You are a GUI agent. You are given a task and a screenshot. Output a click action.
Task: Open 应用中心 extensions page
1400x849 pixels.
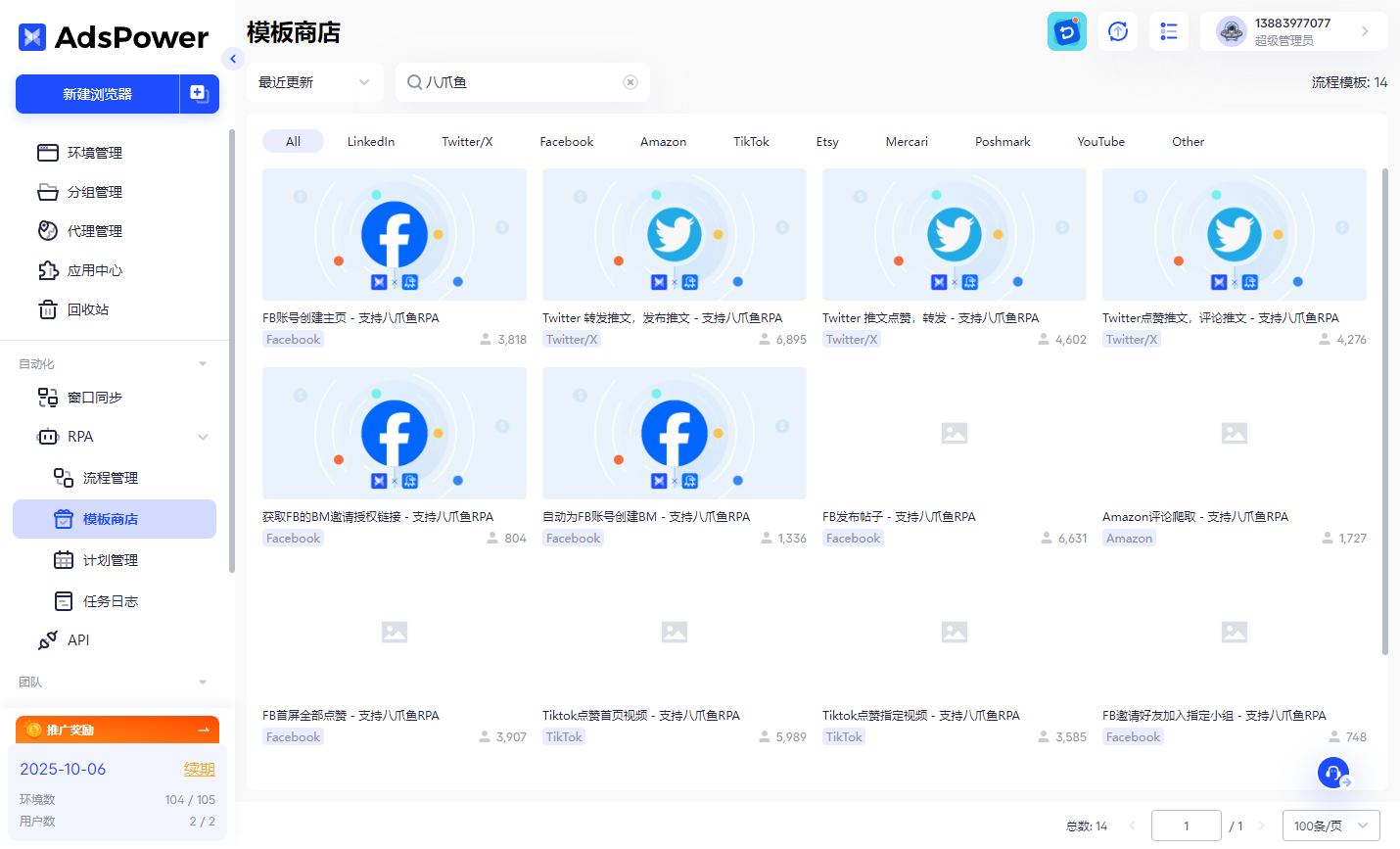(95, 270)
